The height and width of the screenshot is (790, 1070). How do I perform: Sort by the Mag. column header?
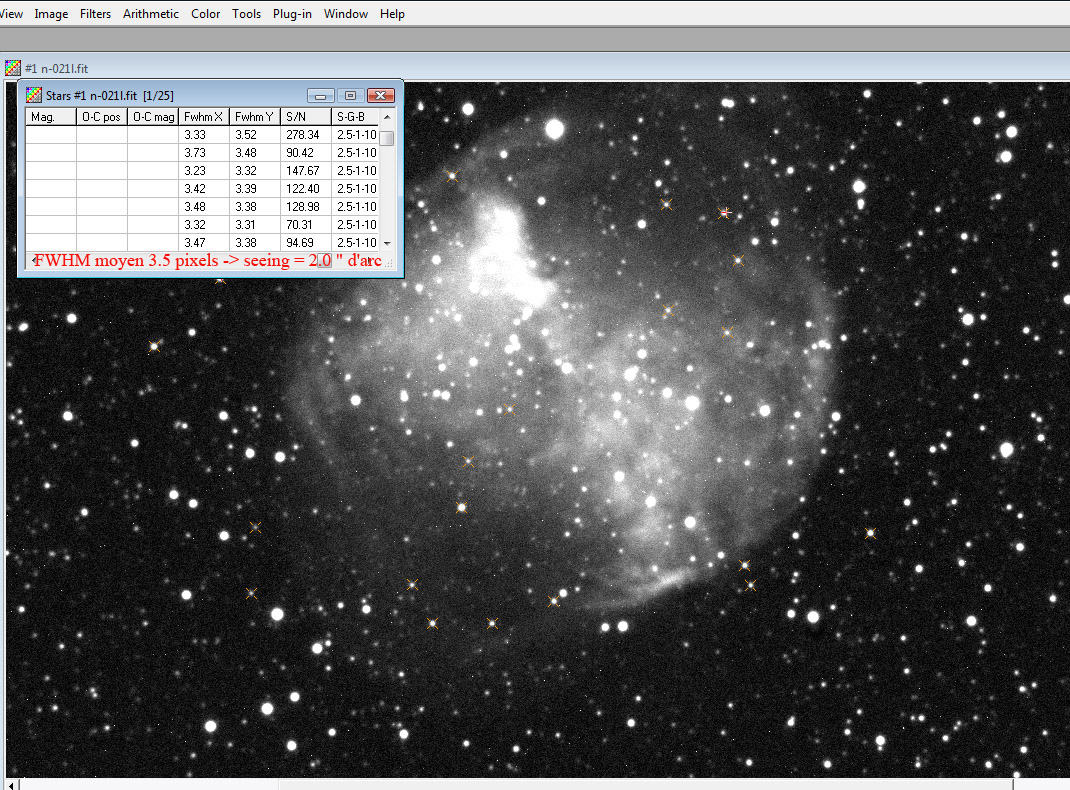pyautogui.click(x=50, y=117)
